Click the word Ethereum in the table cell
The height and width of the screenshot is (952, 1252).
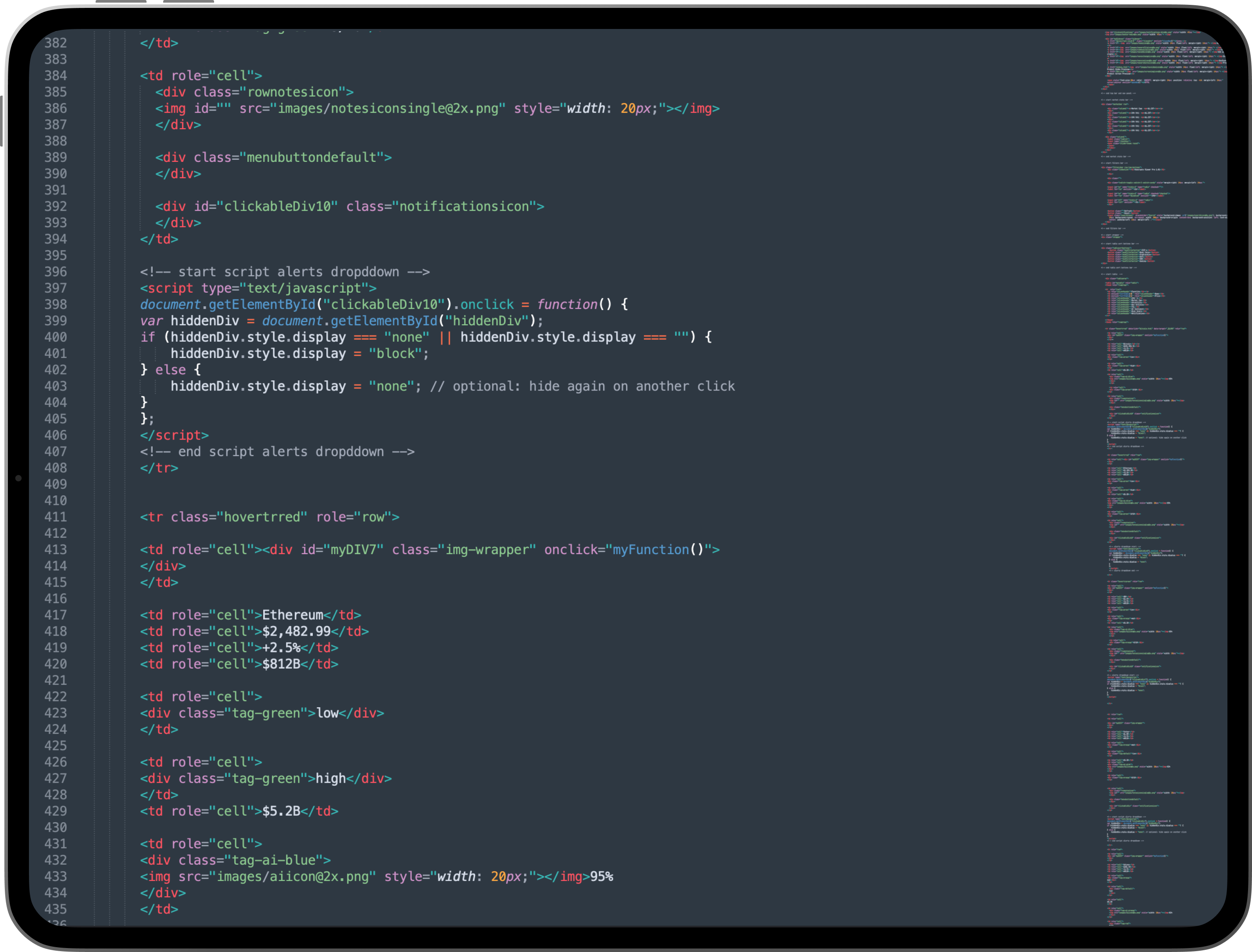pos(292,615)
